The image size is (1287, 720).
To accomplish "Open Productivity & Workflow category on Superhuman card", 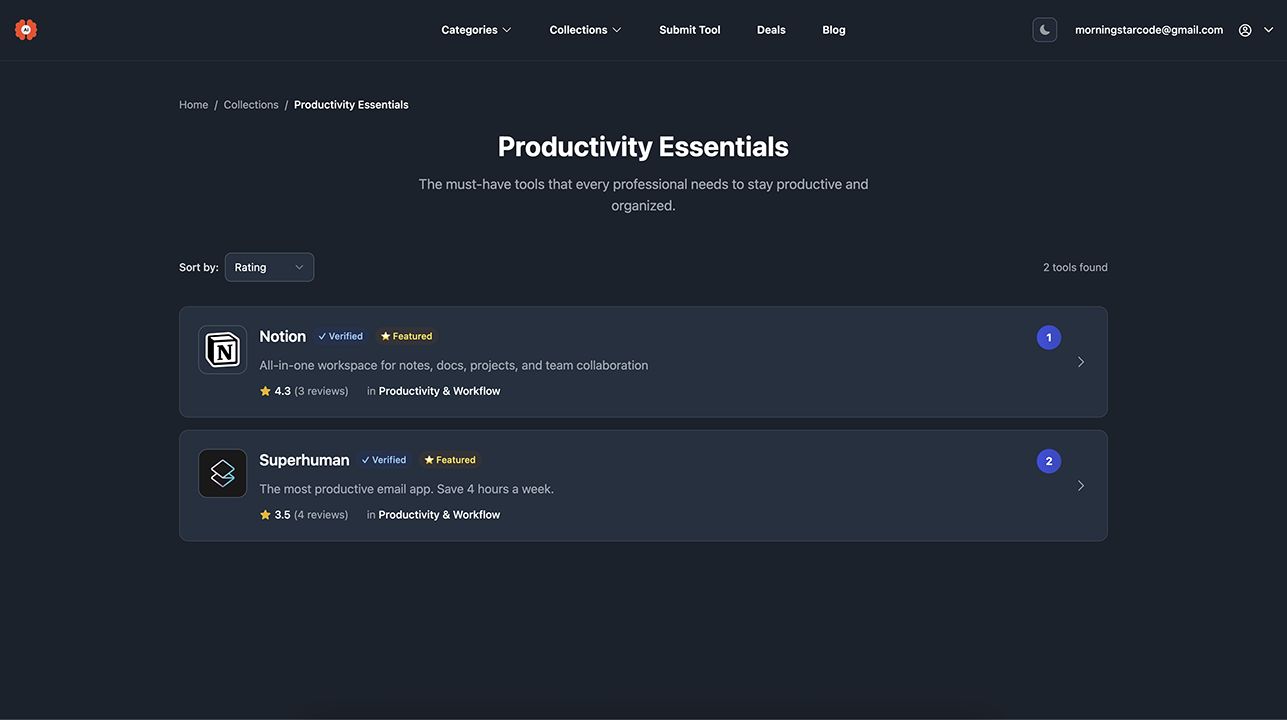I will click(439, 515).
